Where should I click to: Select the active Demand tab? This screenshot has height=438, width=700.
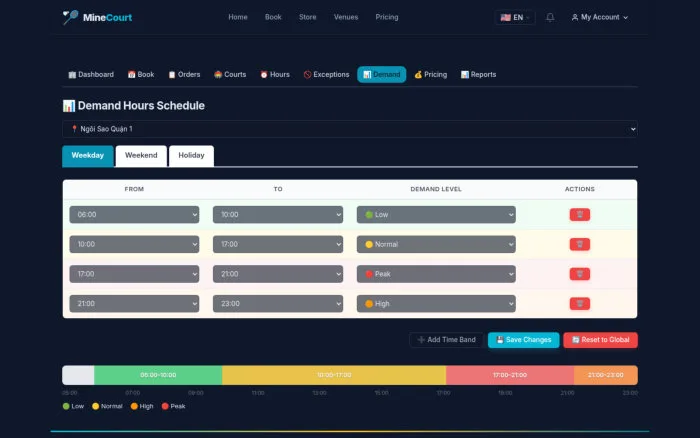click(x=382, y=75)
